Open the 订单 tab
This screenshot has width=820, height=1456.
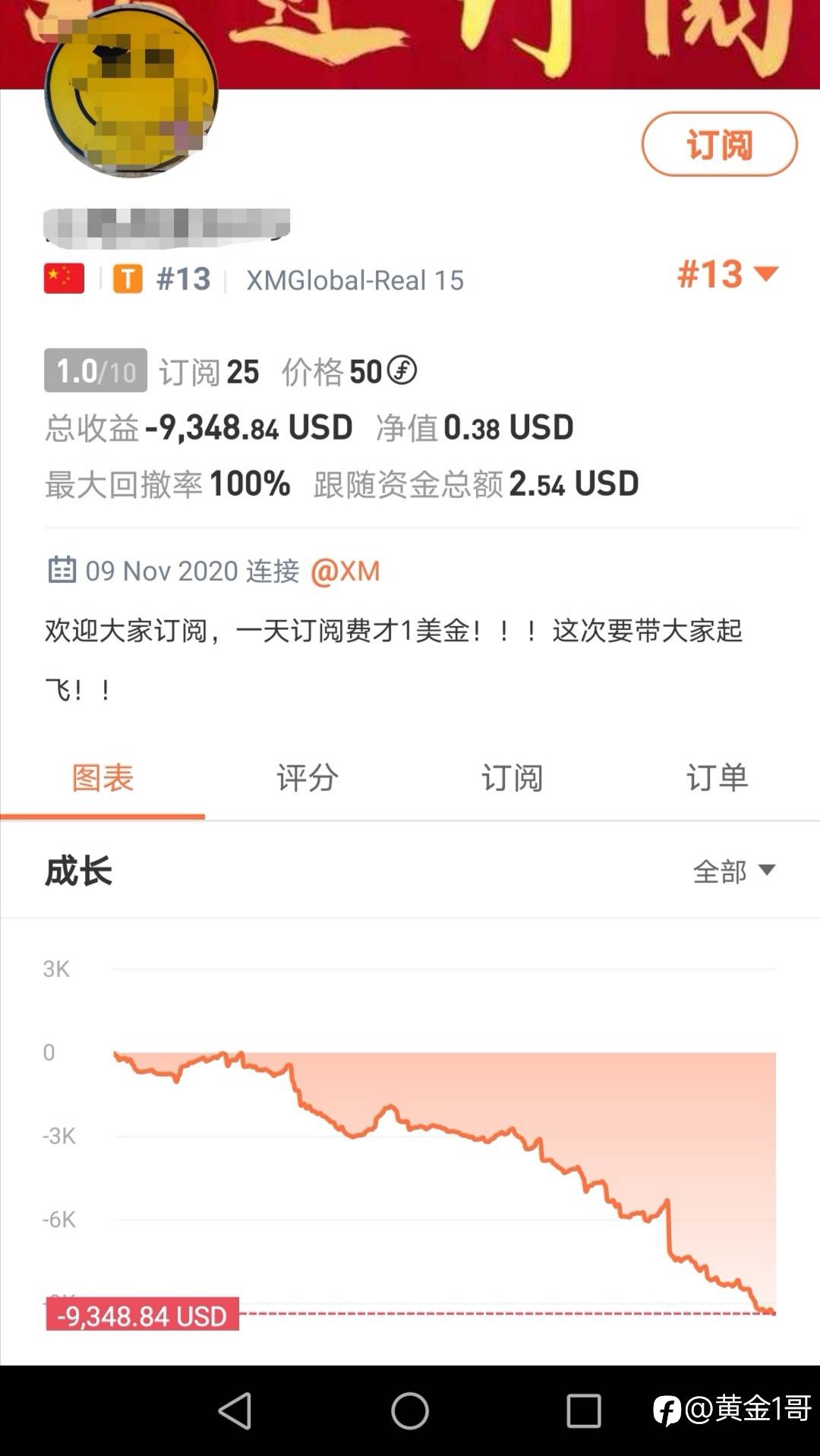point(717,778)
